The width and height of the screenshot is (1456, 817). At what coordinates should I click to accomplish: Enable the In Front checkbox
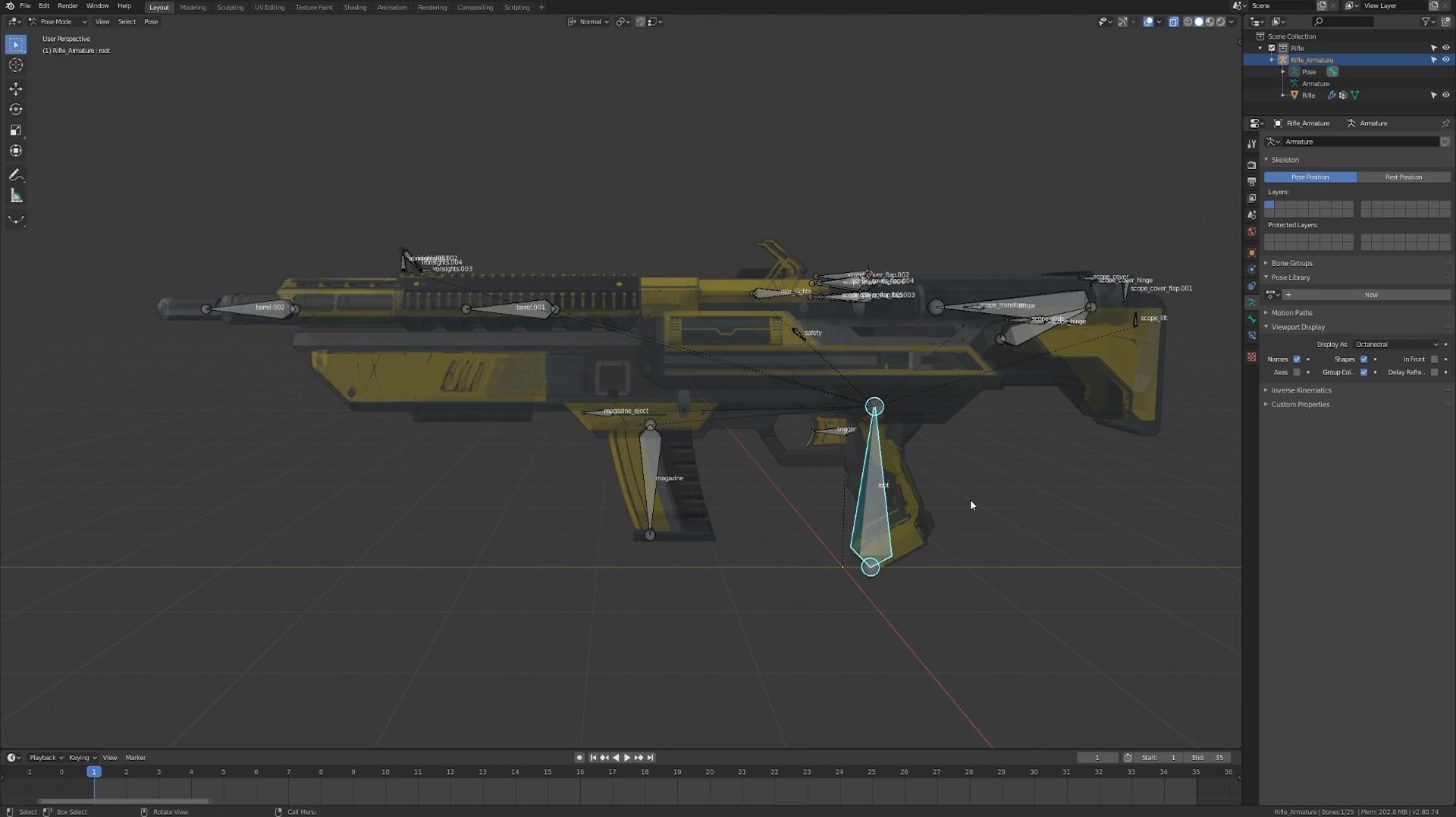point(1434,359)
